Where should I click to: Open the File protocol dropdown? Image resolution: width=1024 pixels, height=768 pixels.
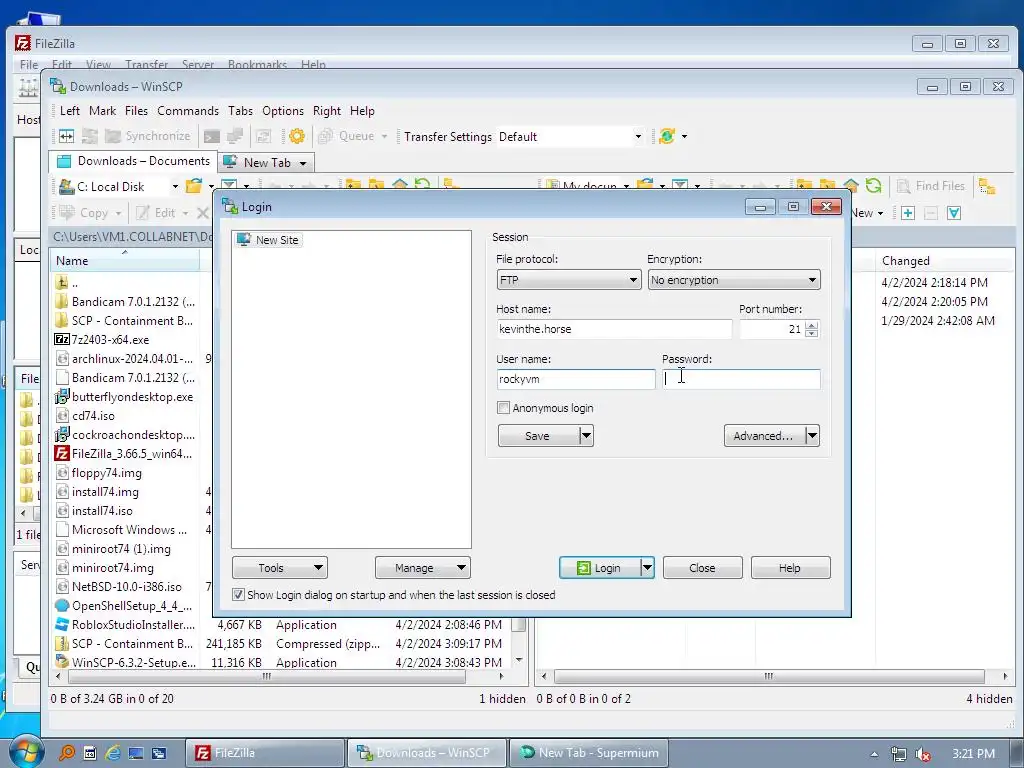click(568, 280)
